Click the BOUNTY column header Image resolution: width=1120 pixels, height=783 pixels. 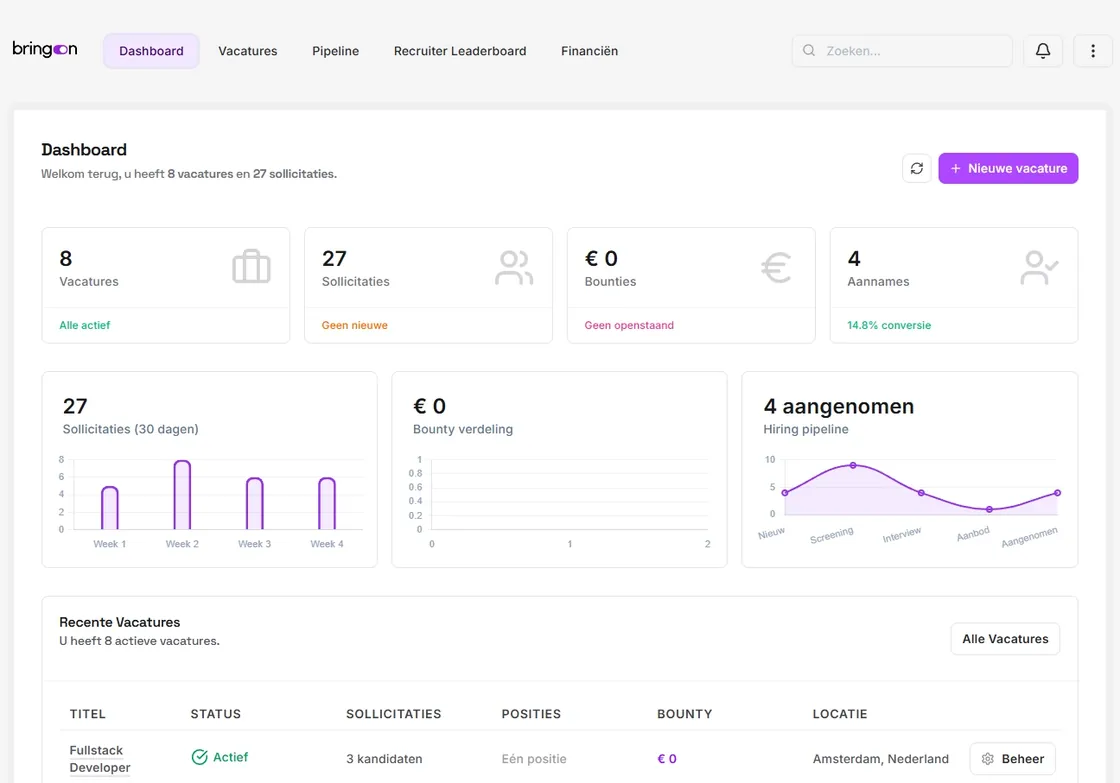(684, 714)
